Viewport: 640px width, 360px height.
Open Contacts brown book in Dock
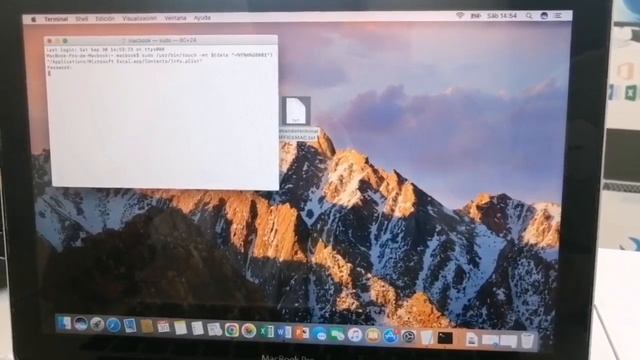[147, 327]
